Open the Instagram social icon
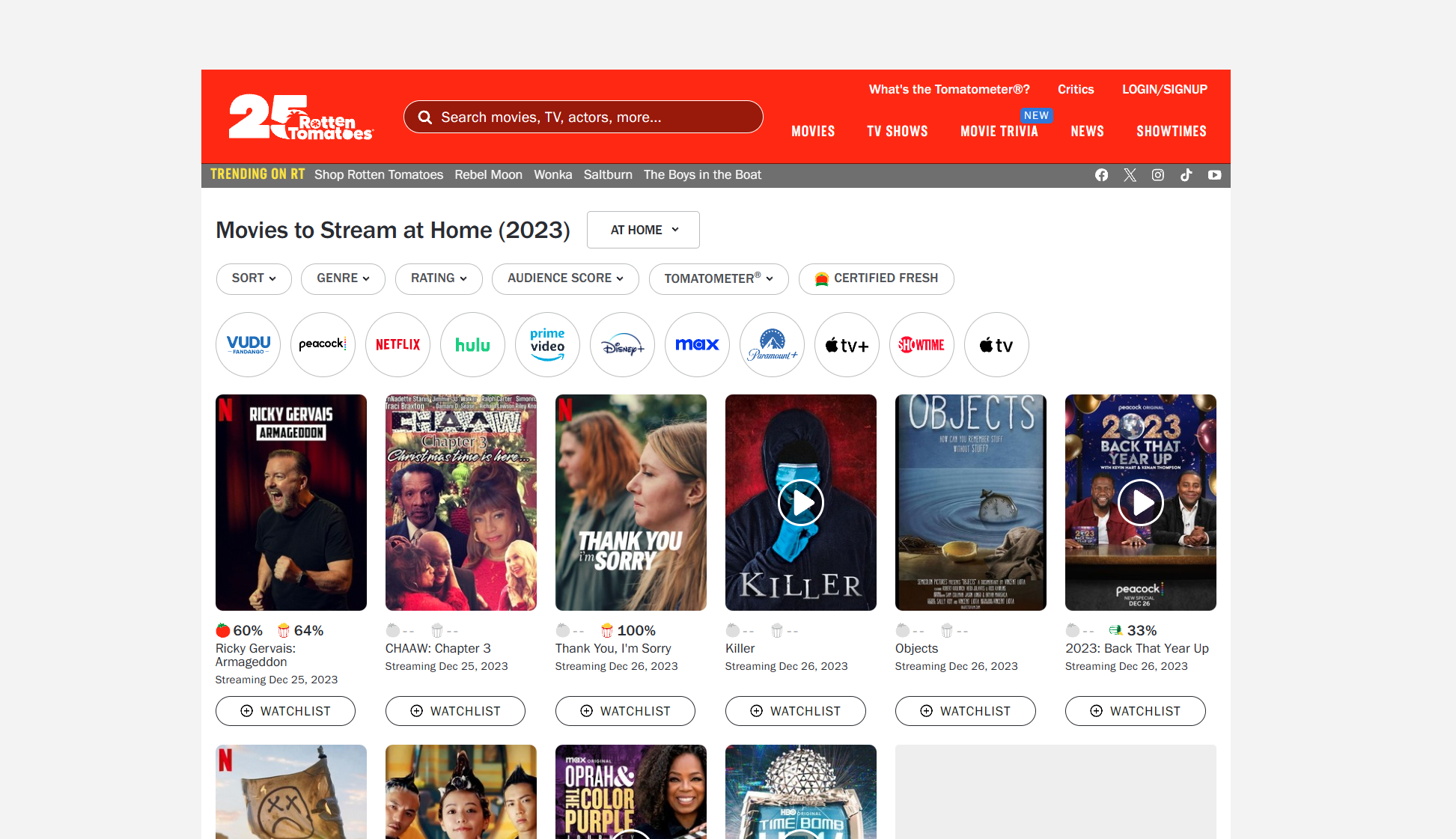This screenshot has height=839, width=1456. [1158, 175]
